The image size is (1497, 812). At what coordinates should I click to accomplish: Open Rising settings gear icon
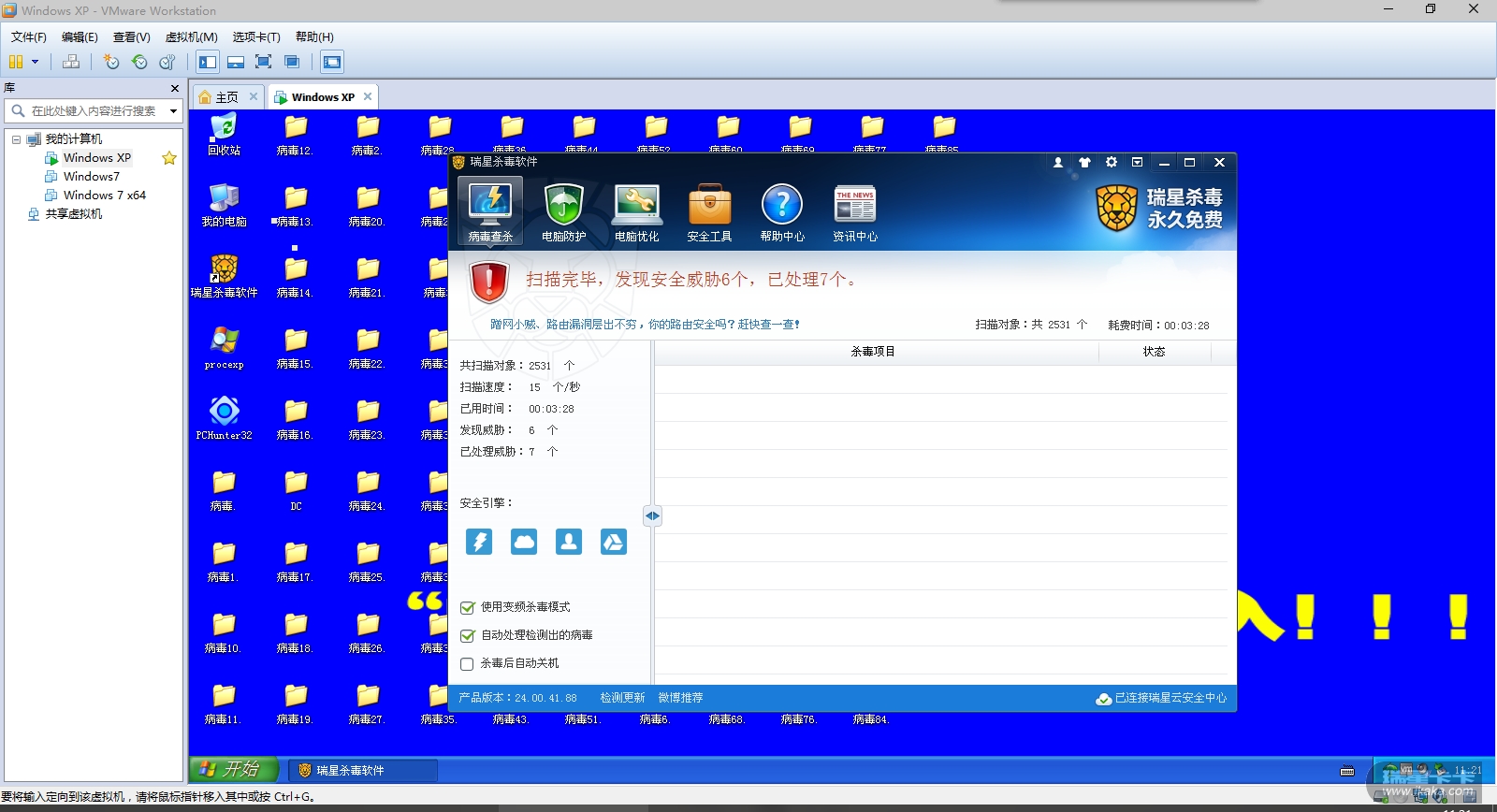point(1111,162)
